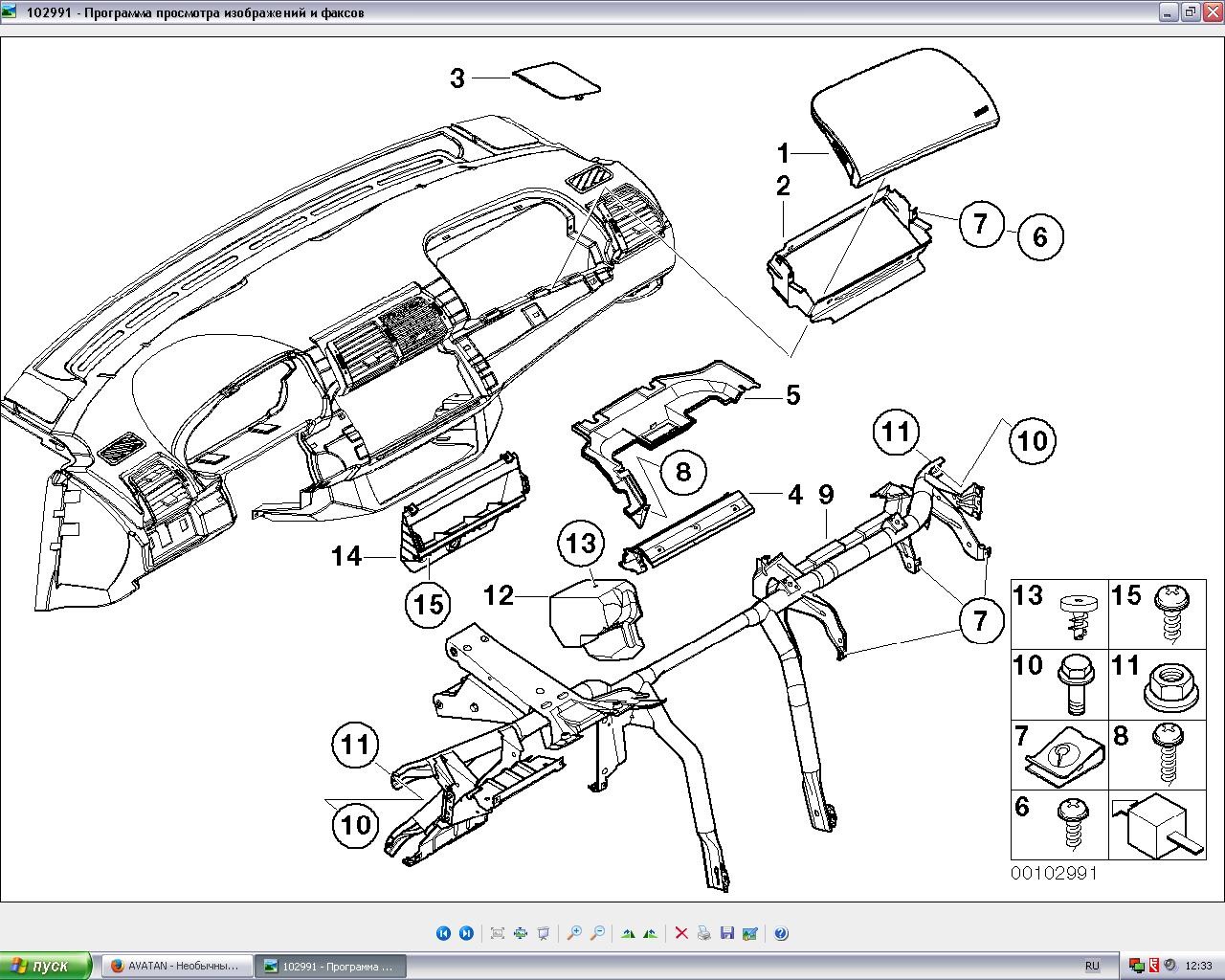The image size is (1225, 980).
Task: Click the 12:33 system clock
Action: (x=1198, y=967)
